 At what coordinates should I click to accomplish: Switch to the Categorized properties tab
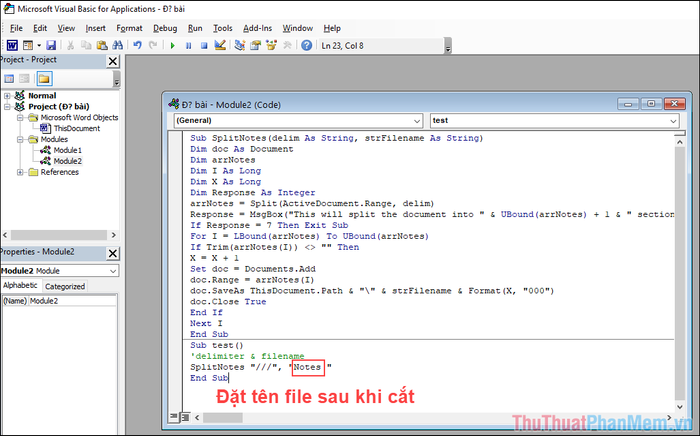coord(65,287)
